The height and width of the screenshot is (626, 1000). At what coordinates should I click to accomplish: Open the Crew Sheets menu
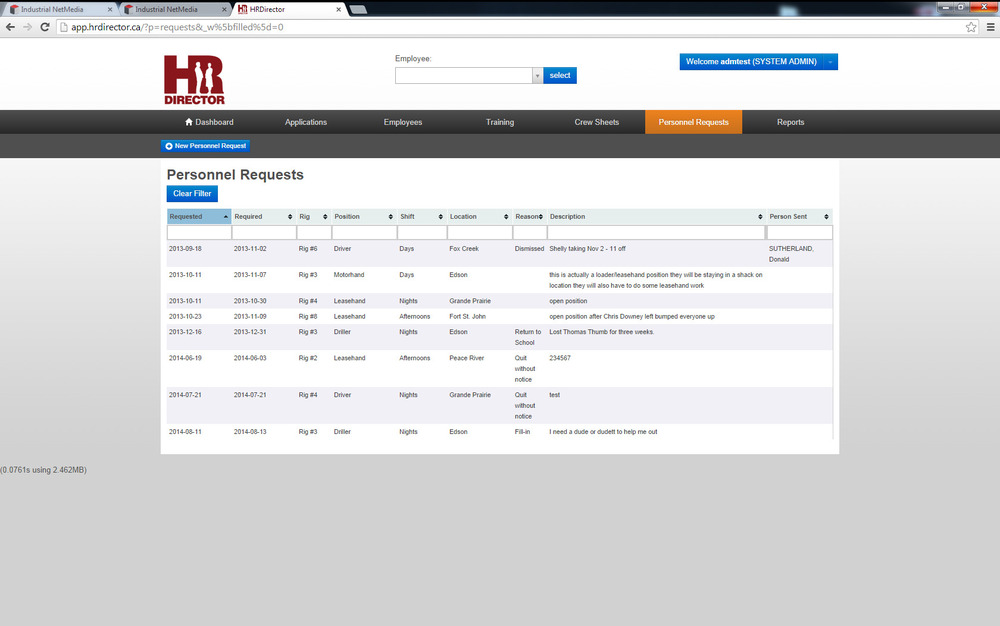click(597, 122)
